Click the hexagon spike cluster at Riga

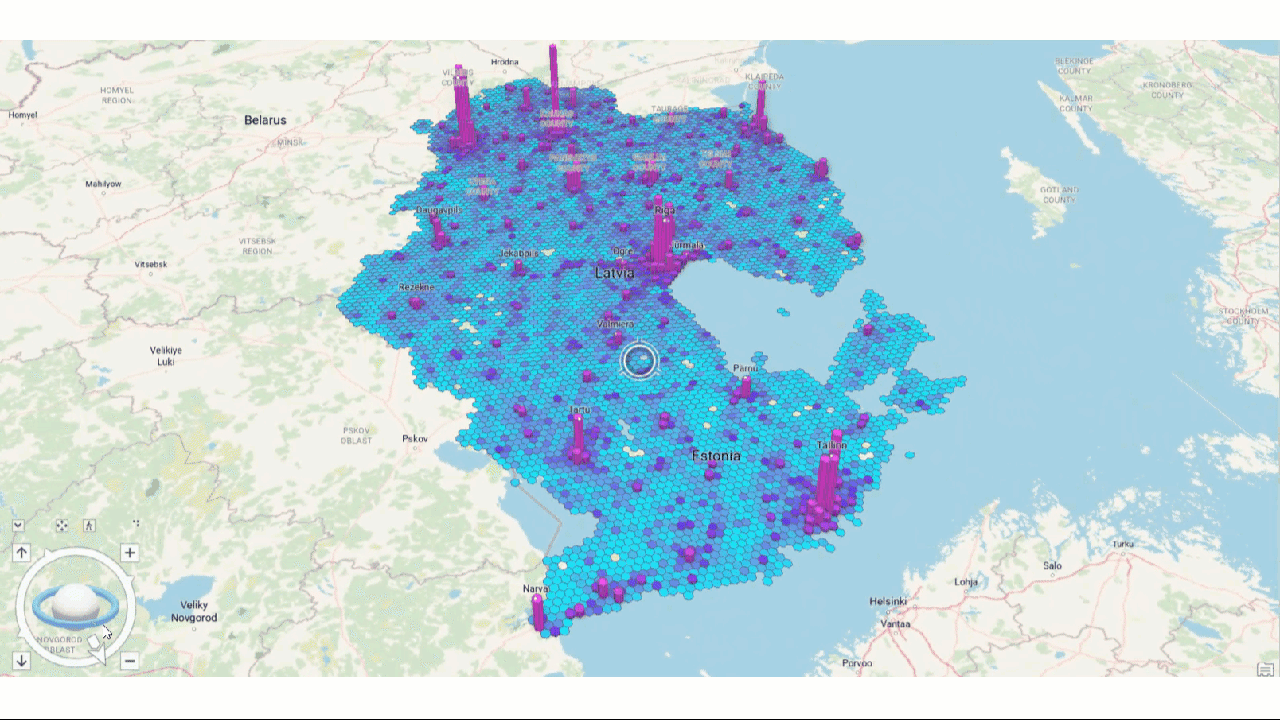(x=662, y=230)
